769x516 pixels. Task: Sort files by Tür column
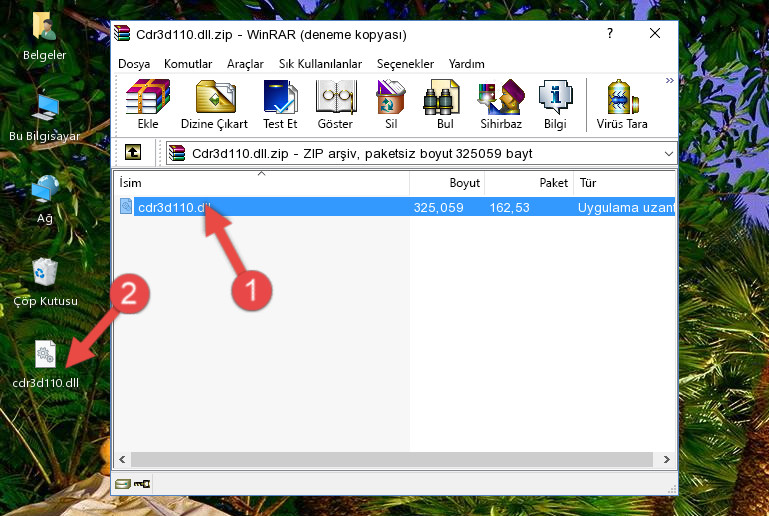pos(624,183)
